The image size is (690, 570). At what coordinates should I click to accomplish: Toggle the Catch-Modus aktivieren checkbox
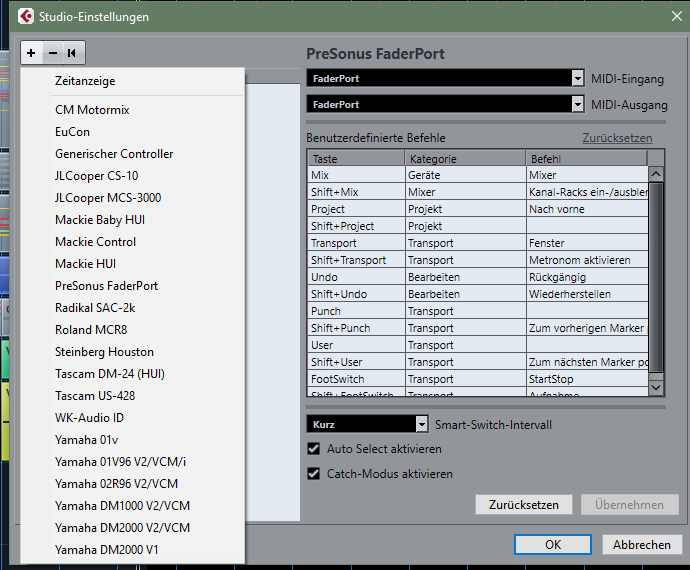(x=314, y=473)
